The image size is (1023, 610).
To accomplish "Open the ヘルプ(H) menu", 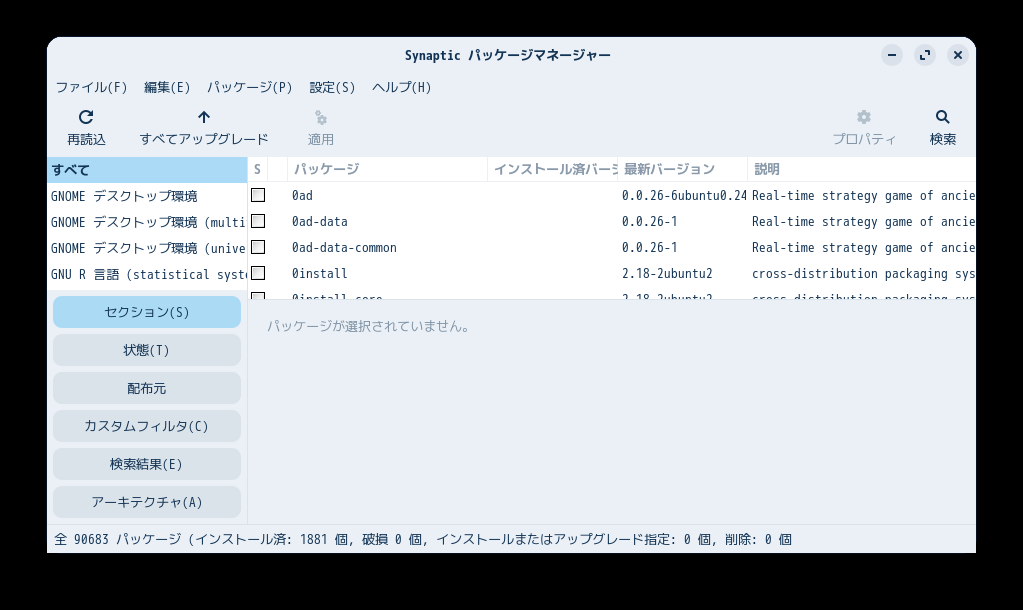I will tap(402, 87).
